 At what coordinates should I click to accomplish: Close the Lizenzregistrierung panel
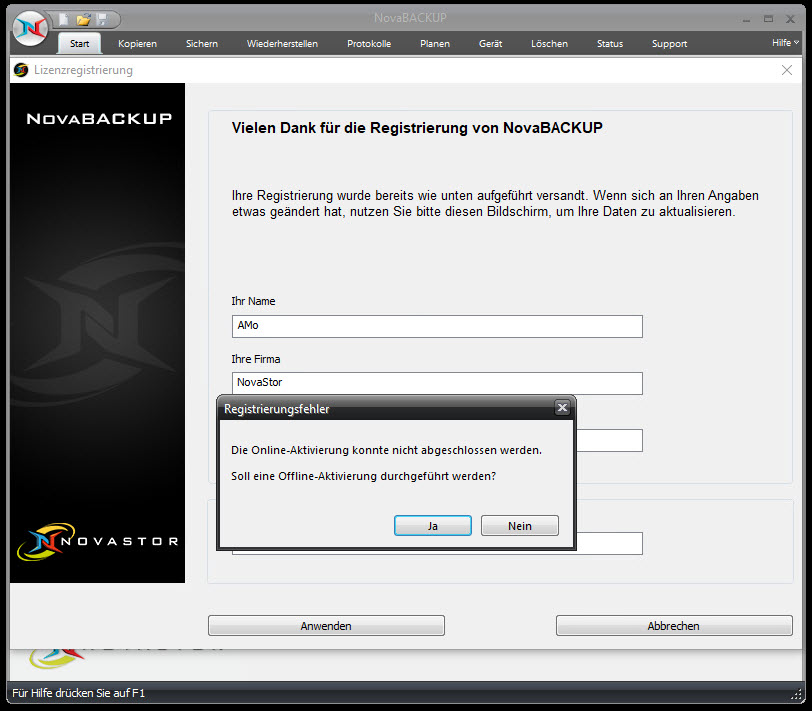click(x=787, y=70)
